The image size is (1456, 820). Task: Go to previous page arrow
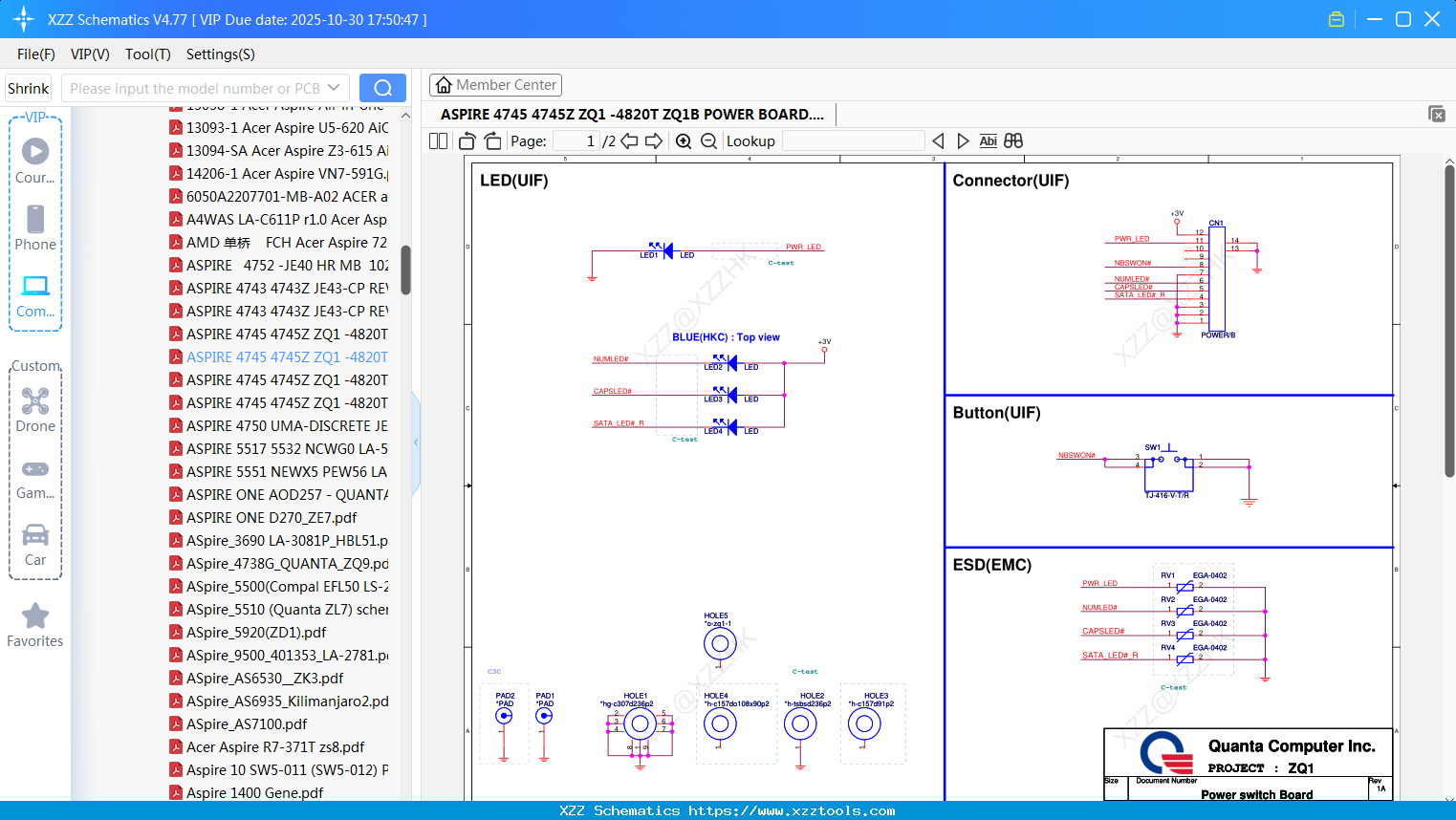tap(629, 141)
